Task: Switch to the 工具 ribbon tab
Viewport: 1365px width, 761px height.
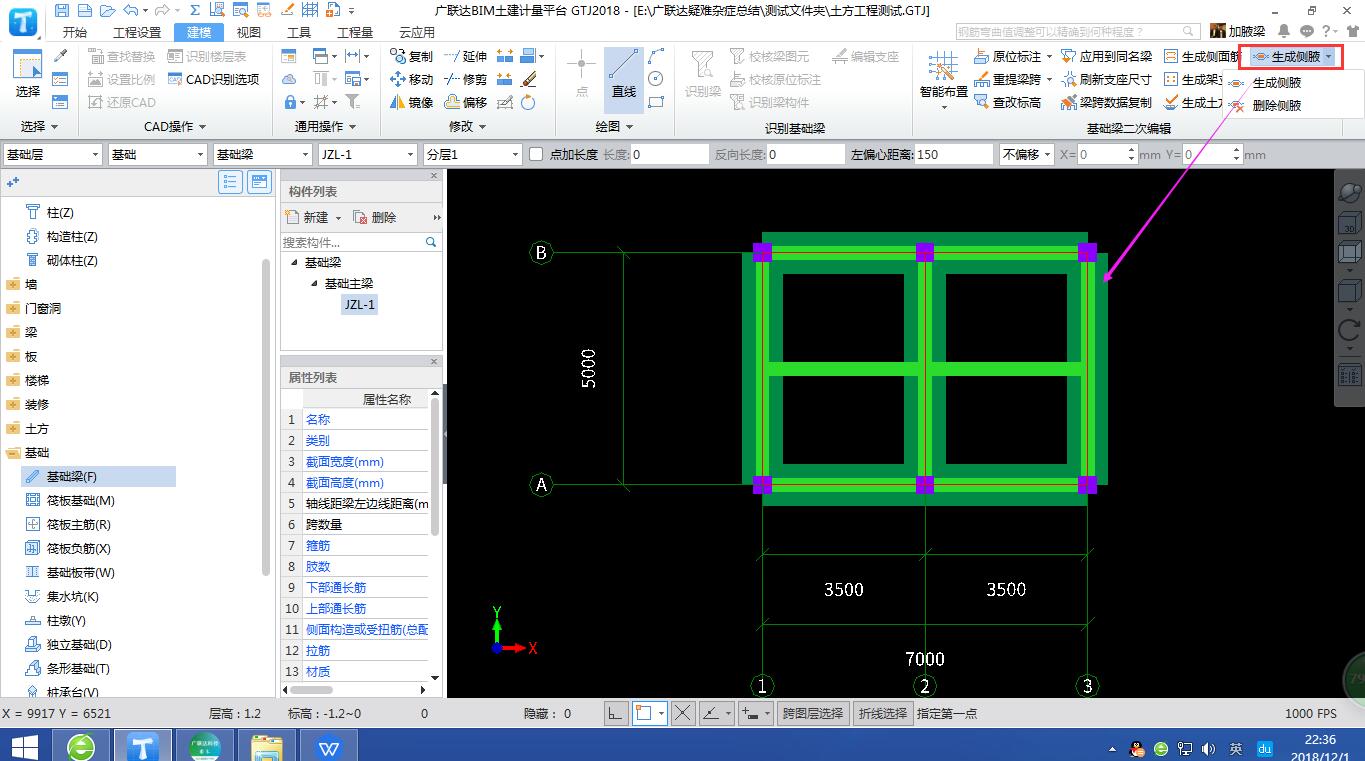Action: pyautogui.click(x=299, y=32)
